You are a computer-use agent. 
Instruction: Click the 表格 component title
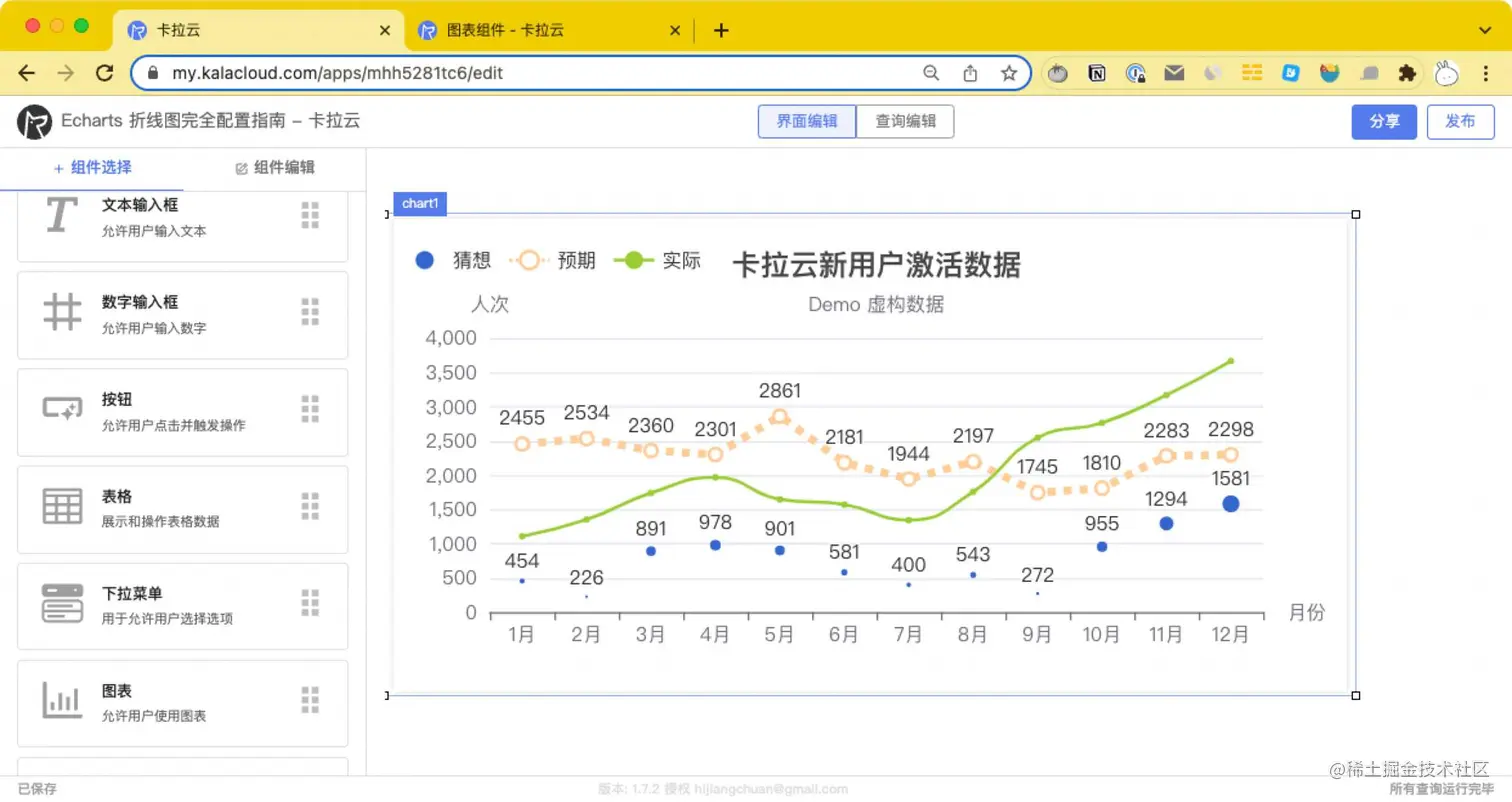click(x=117, y=496)
